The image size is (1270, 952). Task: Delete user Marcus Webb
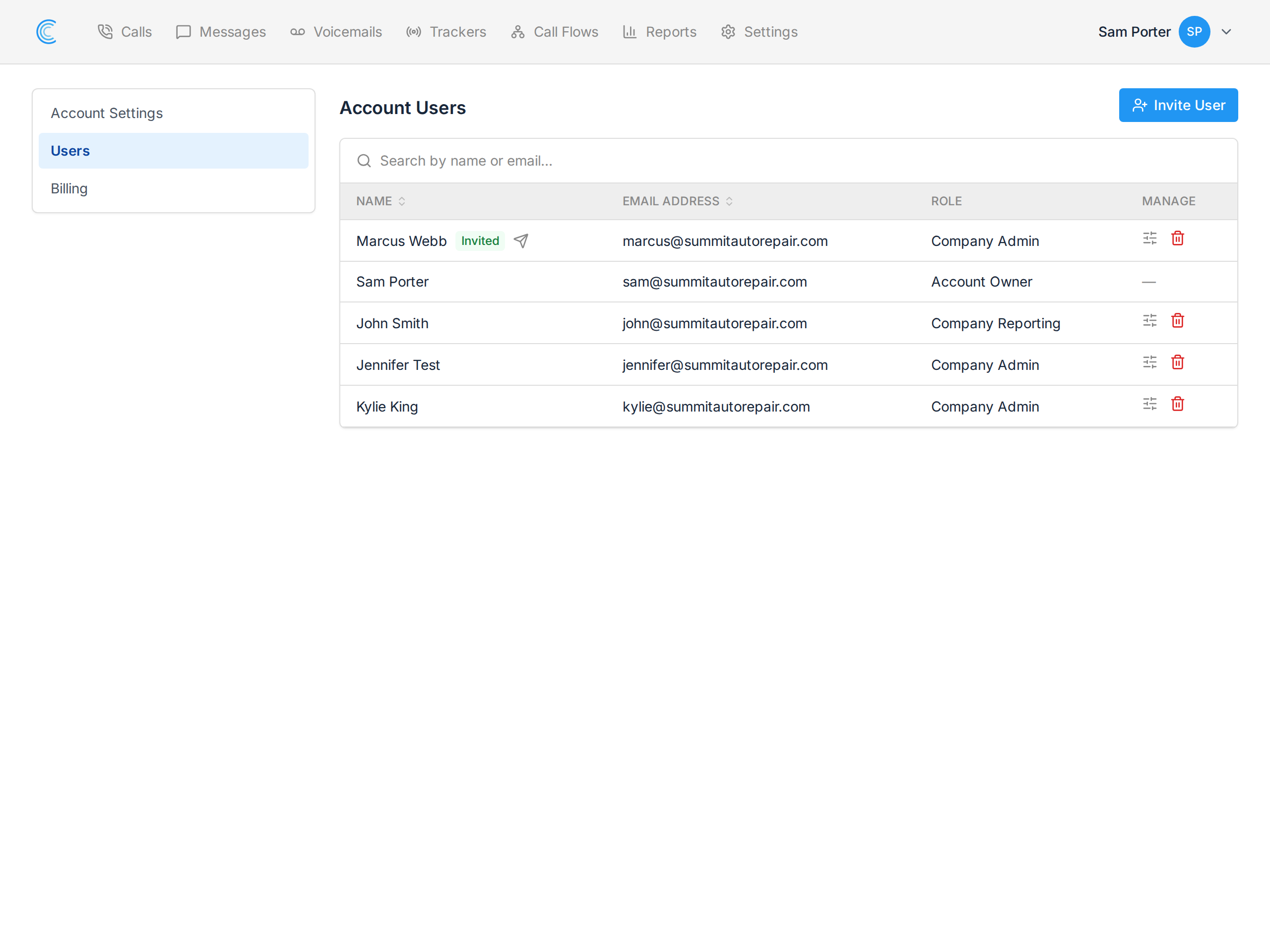pyautogui.click(x=1178, y=238)
